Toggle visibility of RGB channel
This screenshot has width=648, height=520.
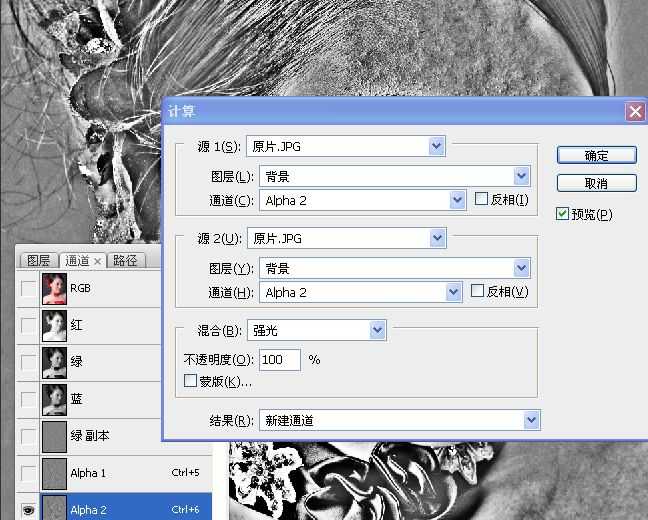pos(28,289)
